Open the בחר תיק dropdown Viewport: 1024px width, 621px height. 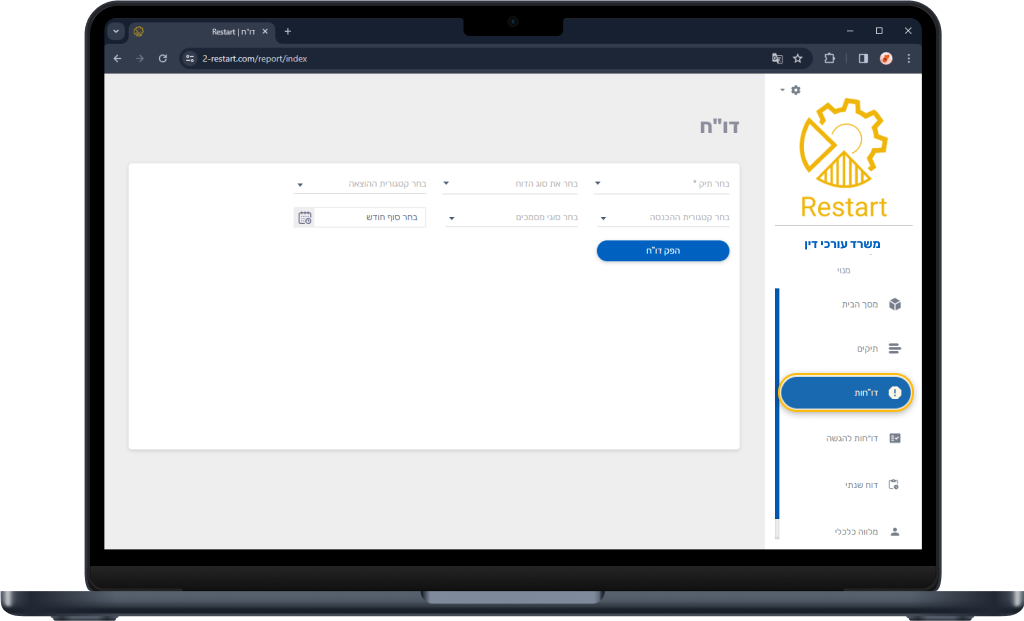(662, 184)
